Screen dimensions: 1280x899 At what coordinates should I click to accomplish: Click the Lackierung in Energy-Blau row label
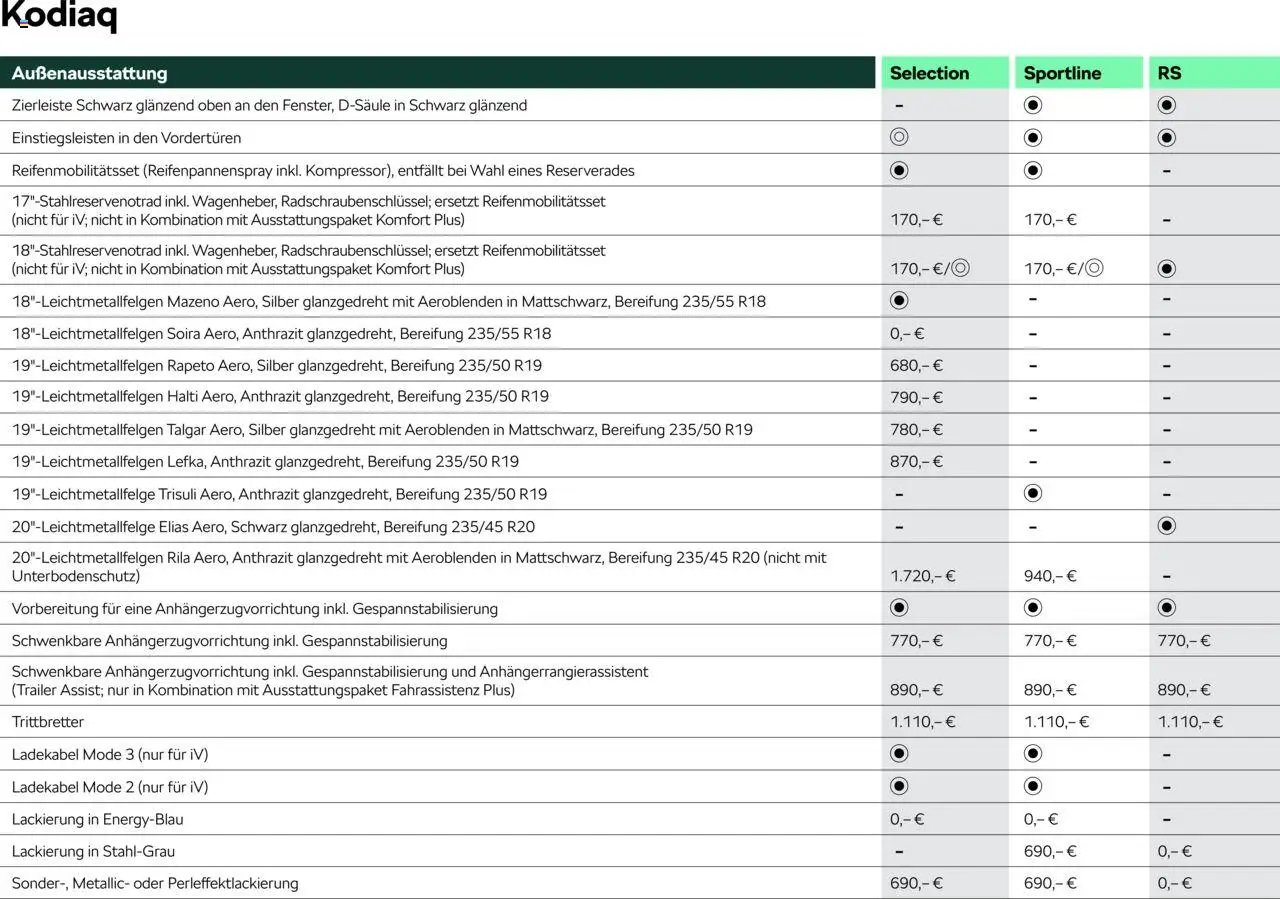(98, 819)
